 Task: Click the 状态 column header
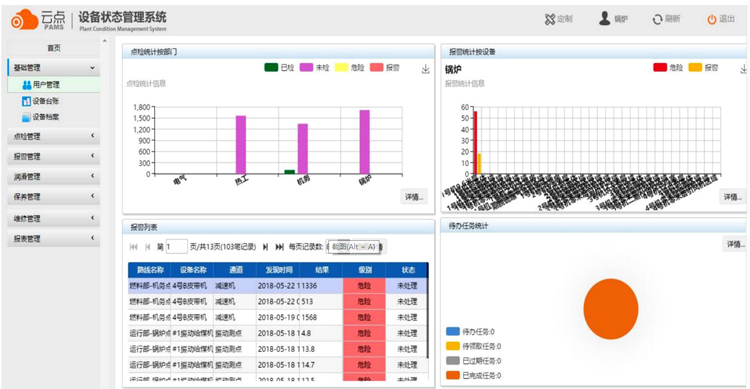(x=408, y=270)
